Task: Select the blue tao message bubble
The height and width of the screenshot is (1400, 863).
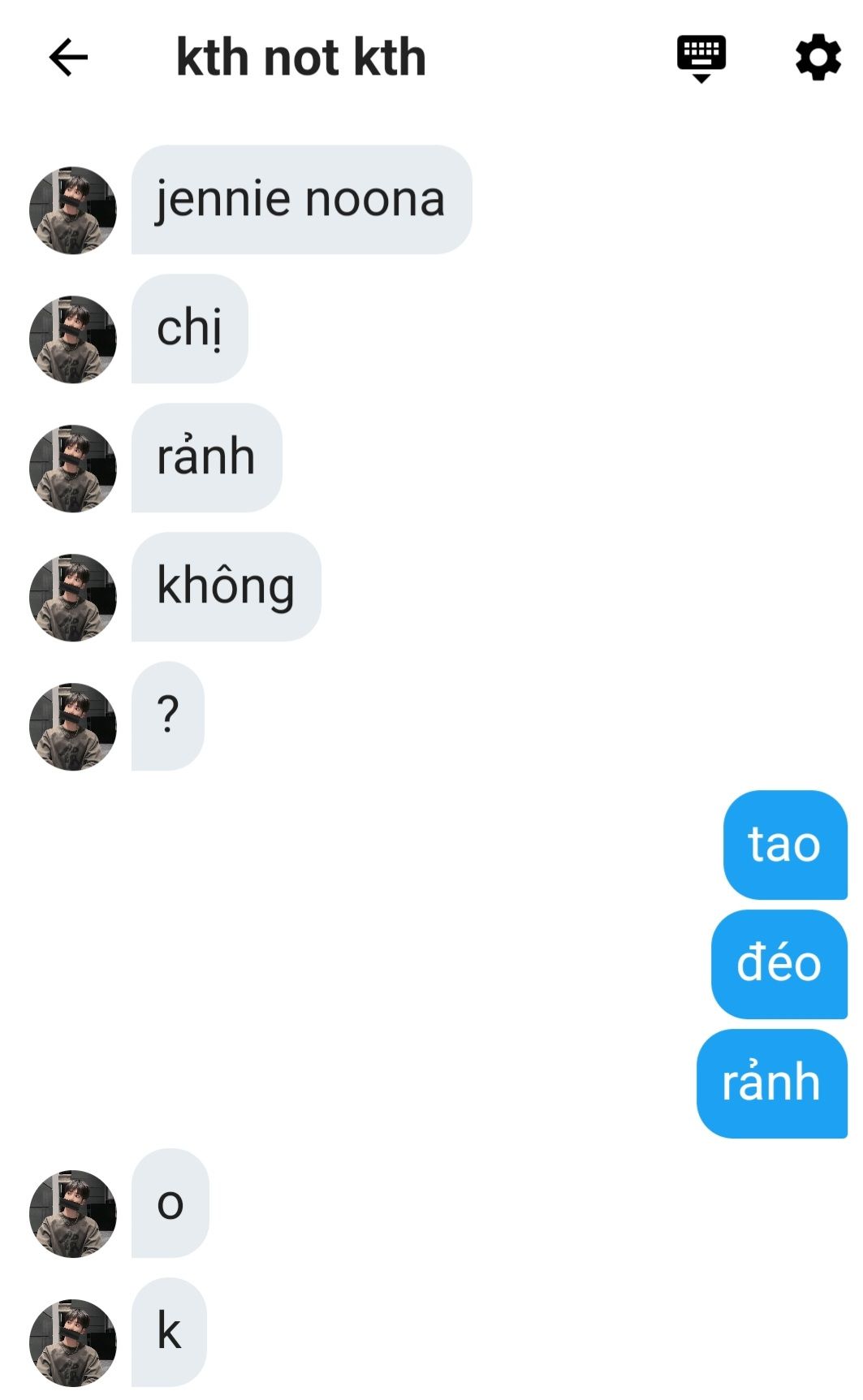Action: pos(785,845)
